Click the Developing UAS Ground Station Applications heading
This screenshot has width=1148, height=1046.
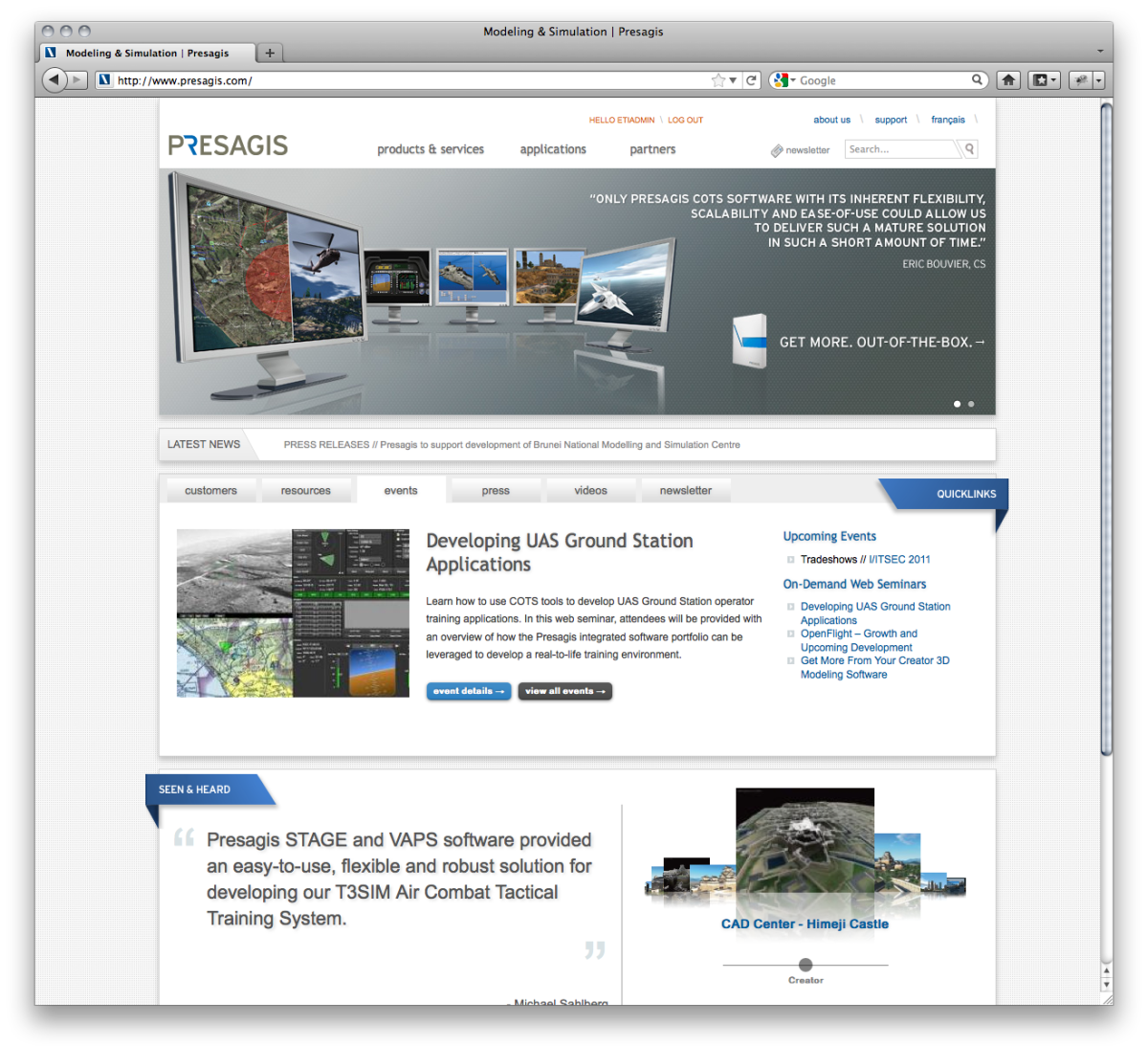coord(560,552)
